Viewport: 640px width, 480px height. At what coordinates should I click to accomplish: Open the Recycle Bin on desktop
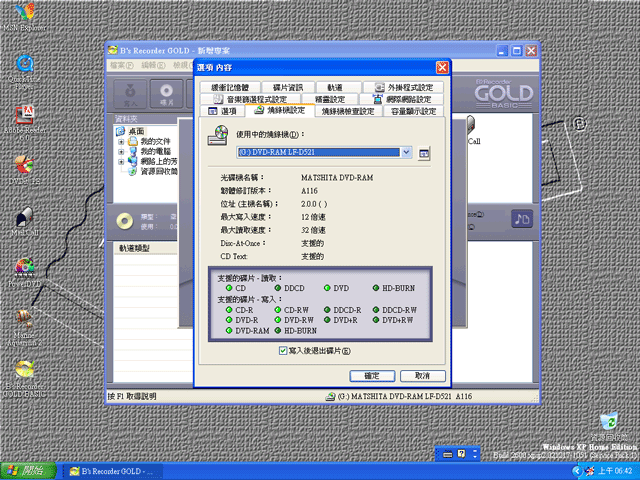click(609, 427)
